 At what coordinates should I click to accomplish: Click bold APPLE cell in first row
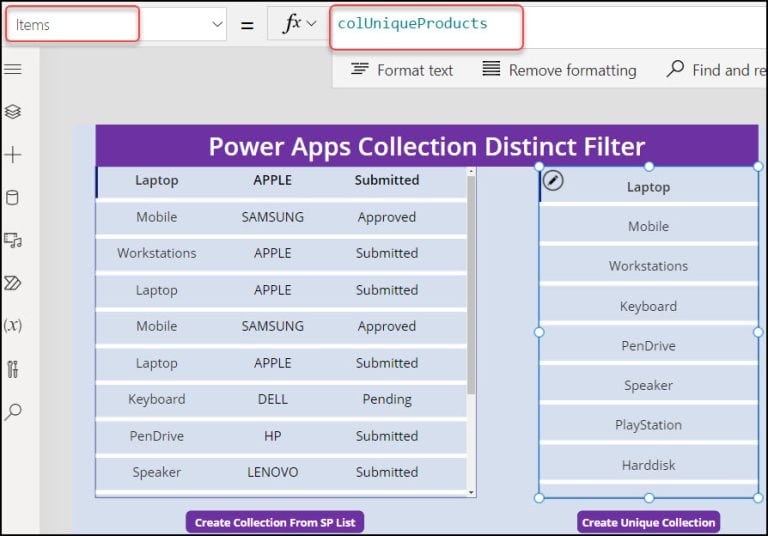pos(273,180)
